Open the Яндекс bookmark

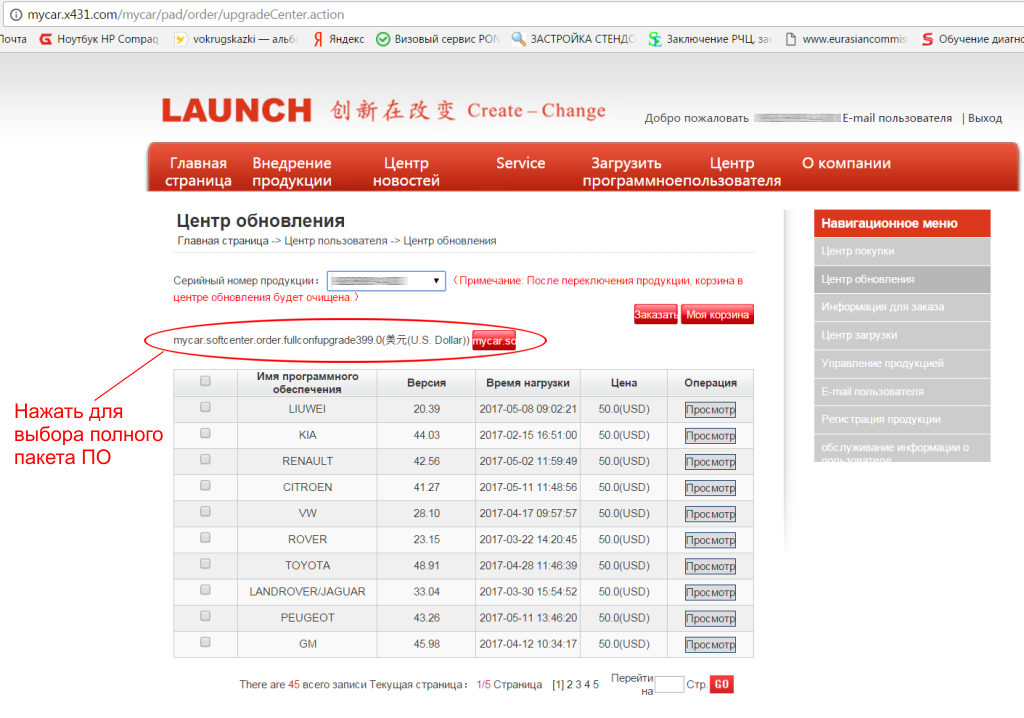click(337, 39)
